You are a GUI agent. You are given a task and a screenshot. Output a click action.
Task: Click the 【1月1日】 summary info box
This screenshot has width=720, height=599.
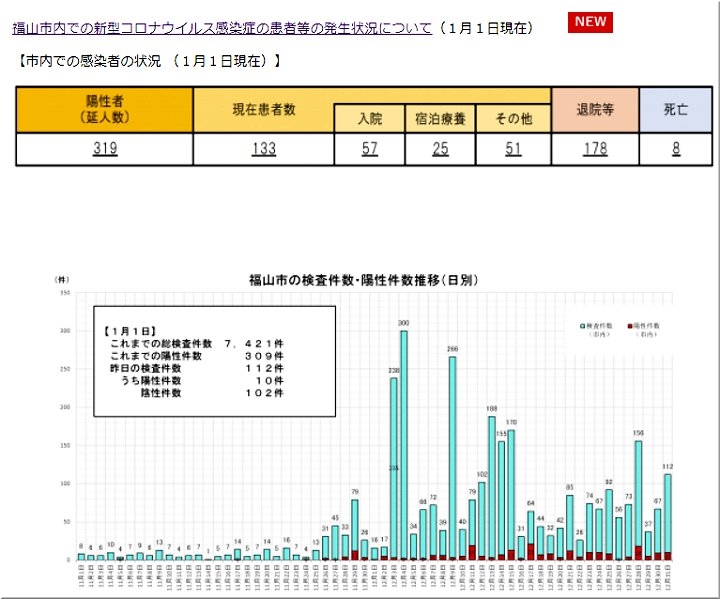point(214,360)
